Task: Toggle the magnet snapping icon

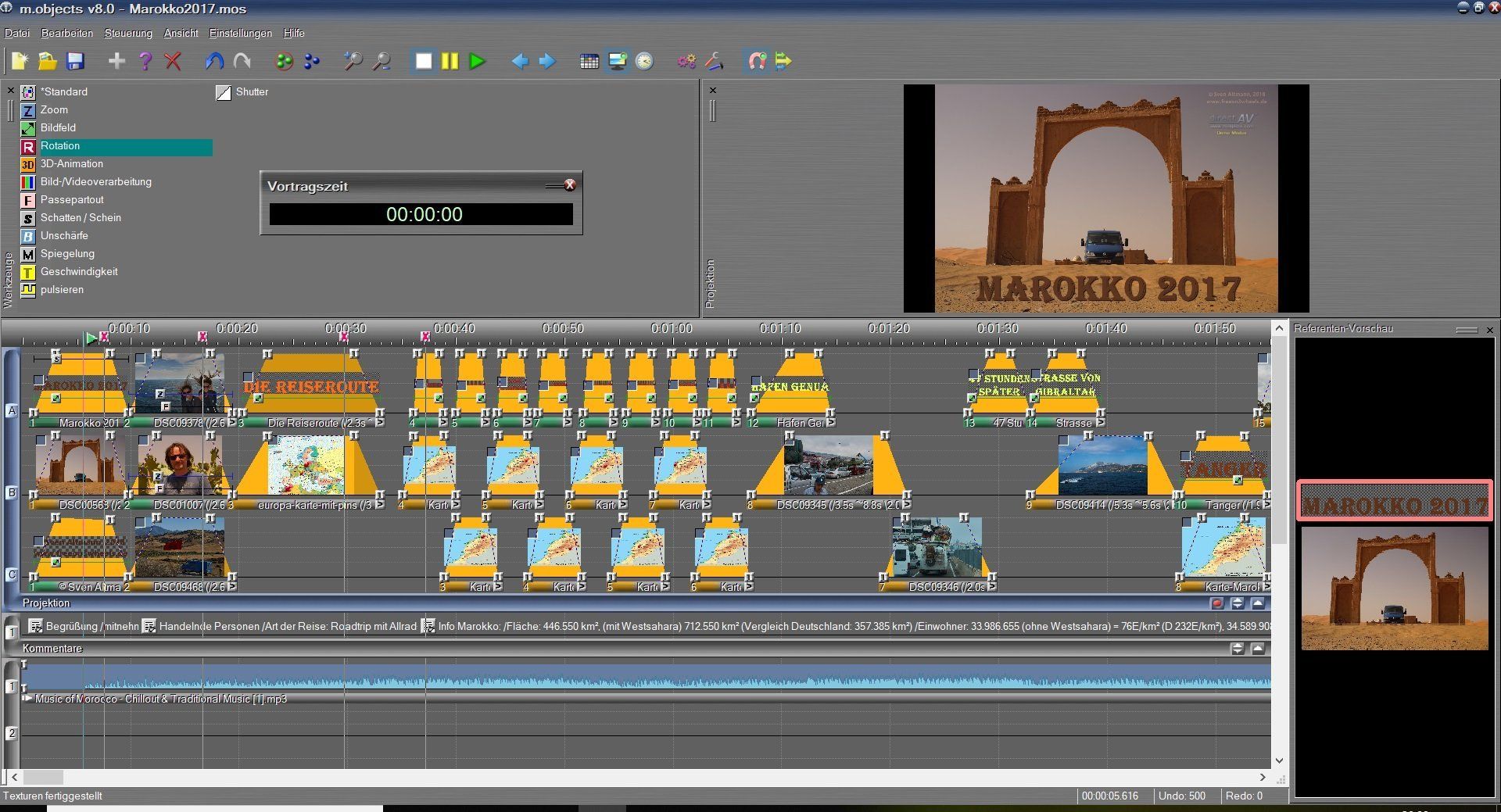Action: (756, 61)
